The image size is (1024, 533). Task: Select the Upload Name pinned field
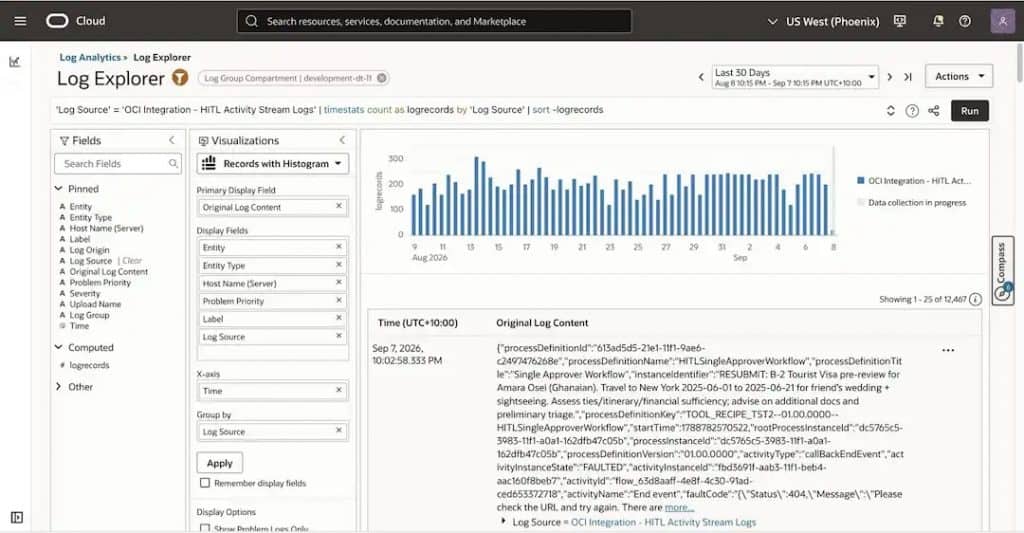95,304
